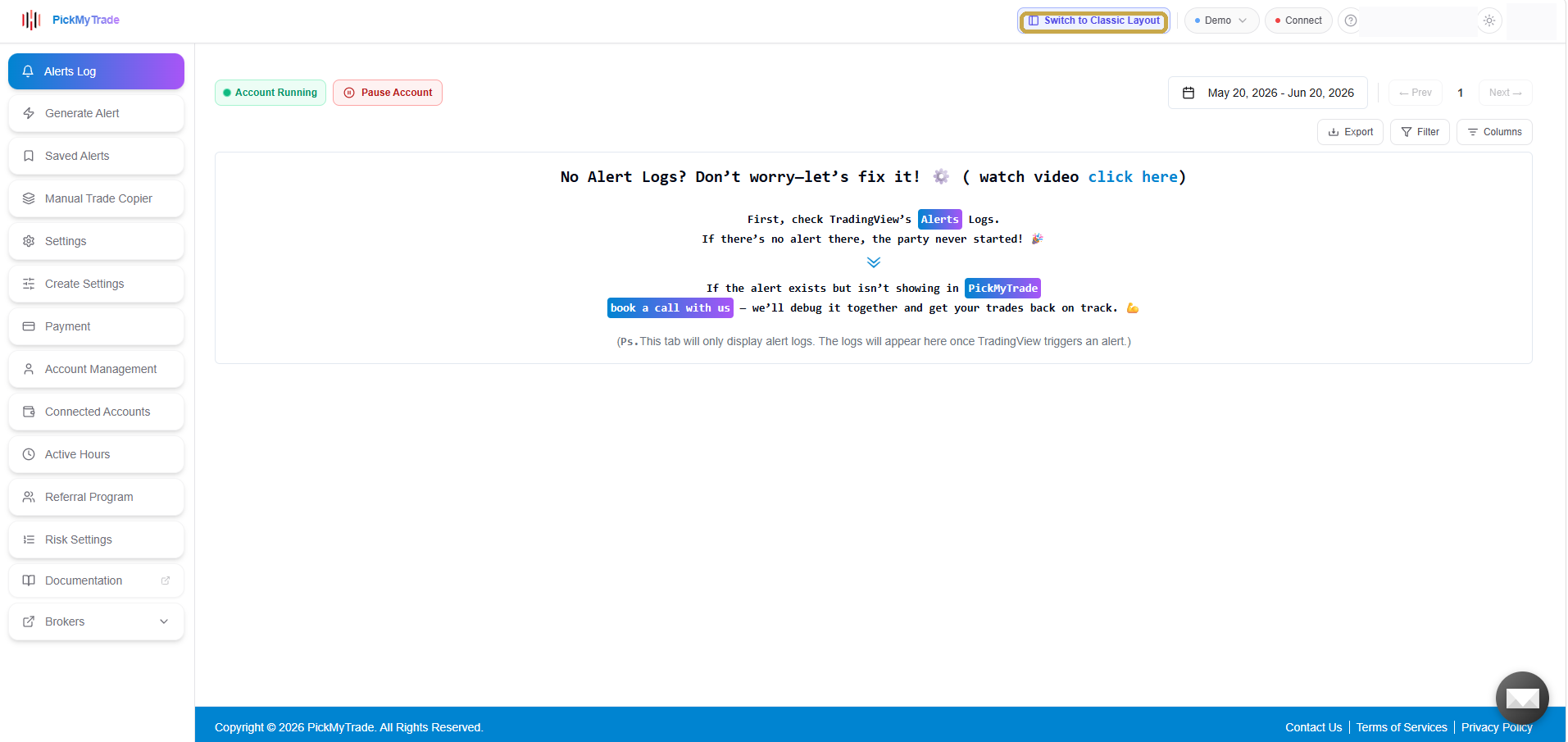
Task: Click the Account Running status badge
Action: tap(270, 93)
